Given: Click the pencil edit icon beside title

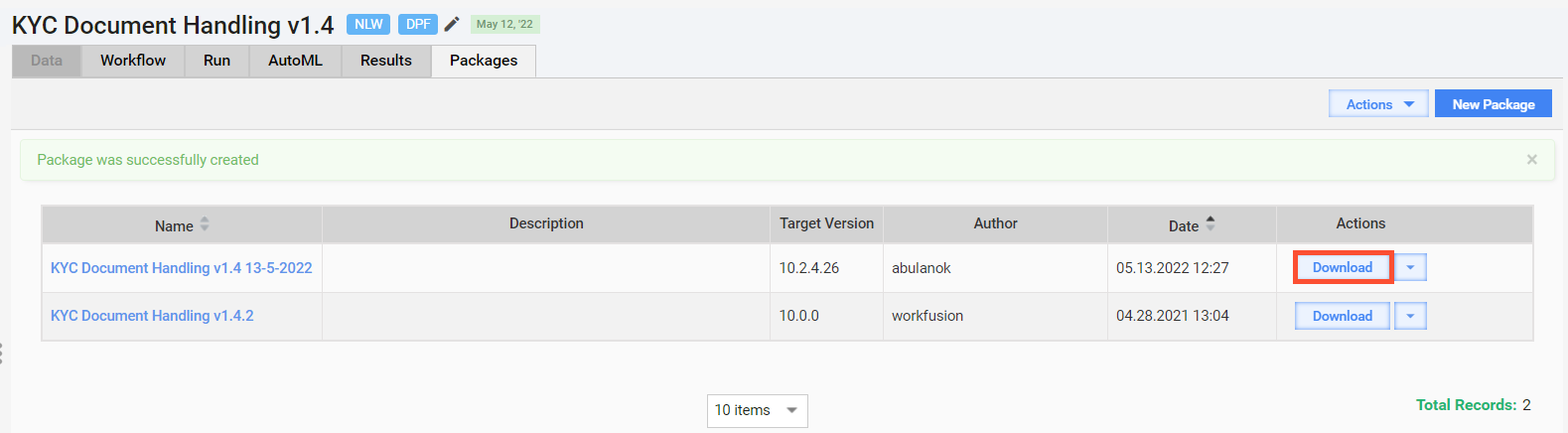Looking at the screenshot, I should (452, 24).
